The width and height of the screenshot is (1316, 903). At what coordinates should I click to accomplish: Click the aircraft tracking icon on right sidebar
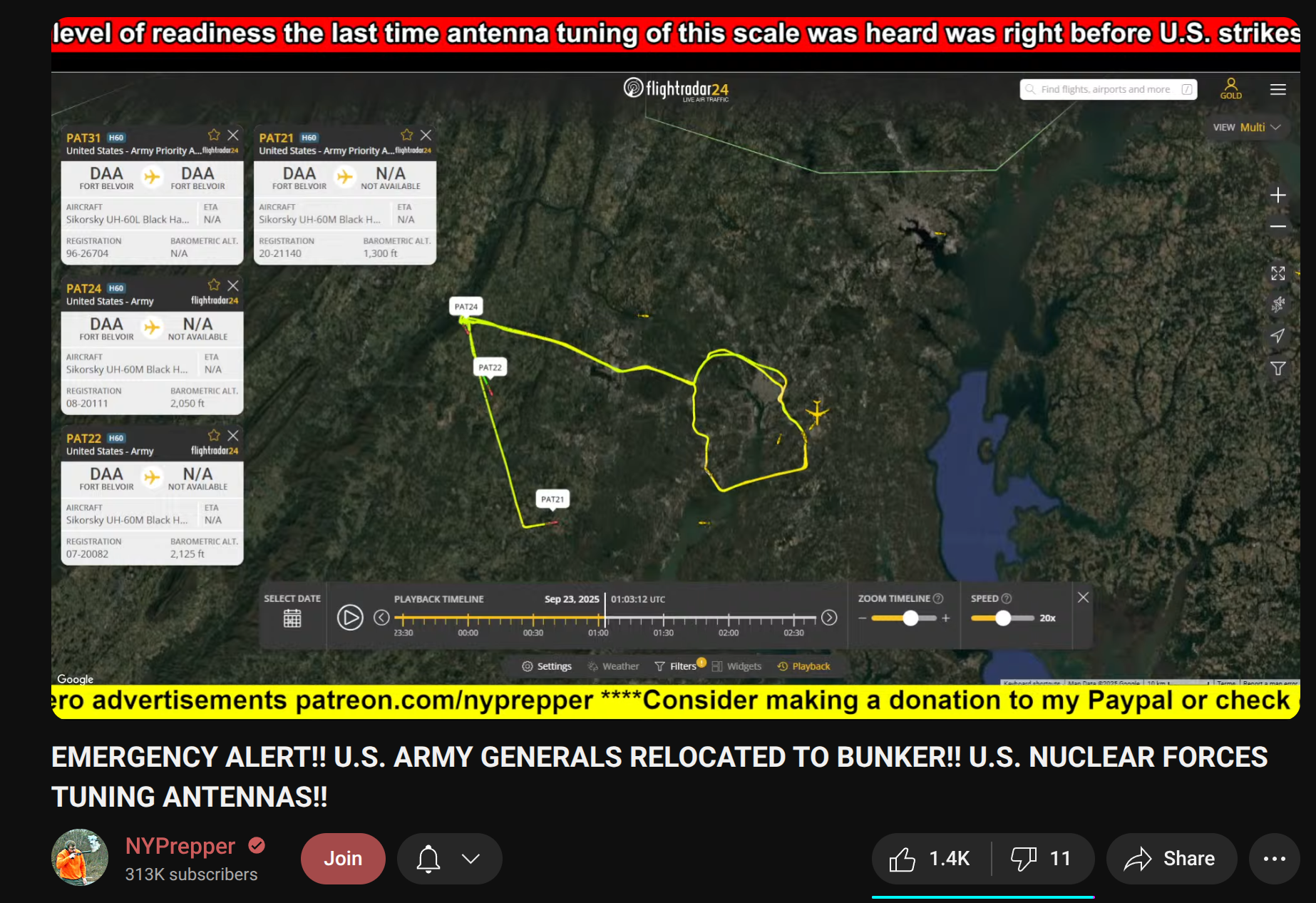click(1278, 305)
